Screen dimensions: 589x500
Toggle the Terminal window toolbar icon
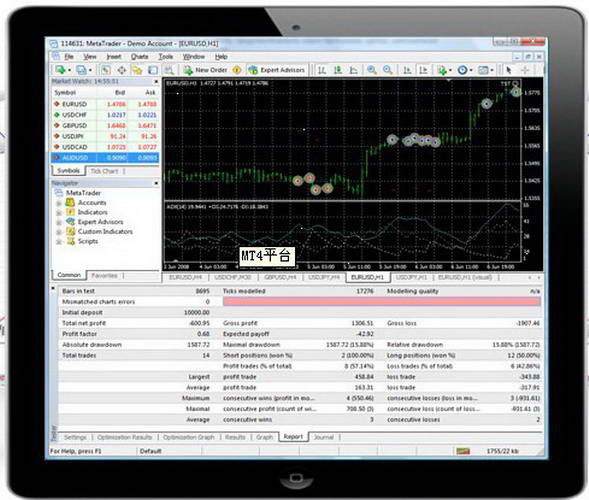153,70
